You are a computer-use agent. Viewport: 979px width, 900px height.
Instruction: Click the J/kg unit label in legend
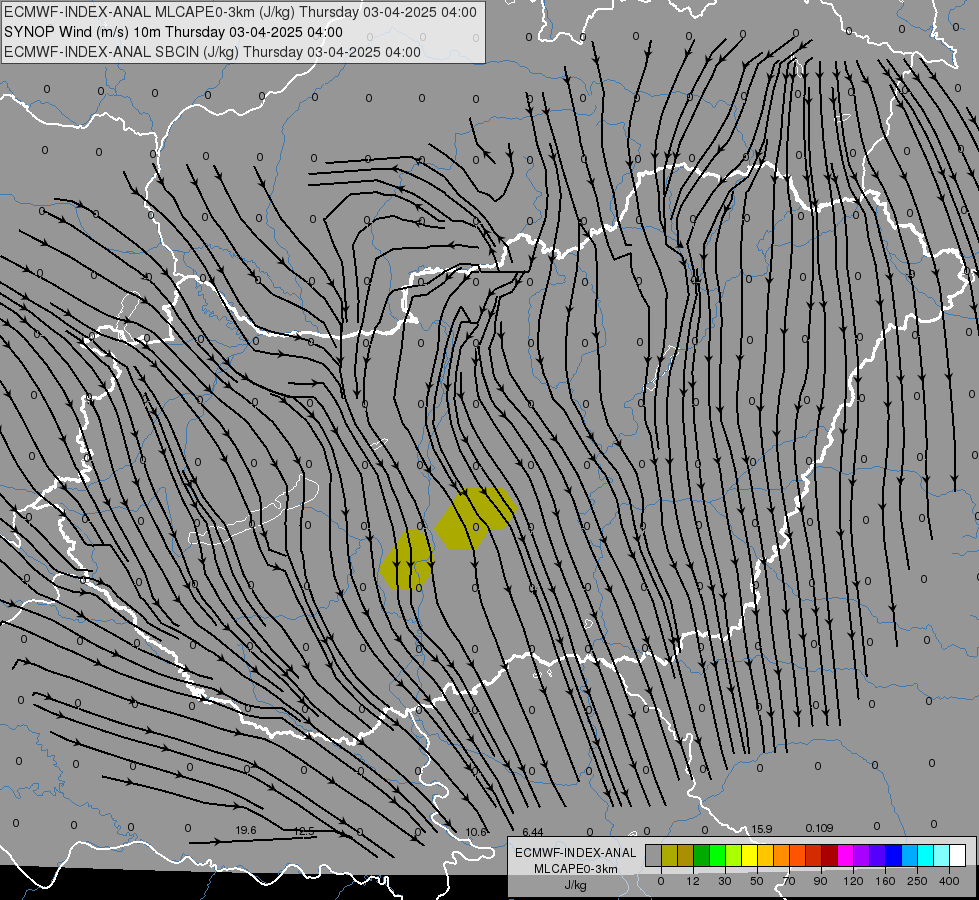click(x=576, y=885)
